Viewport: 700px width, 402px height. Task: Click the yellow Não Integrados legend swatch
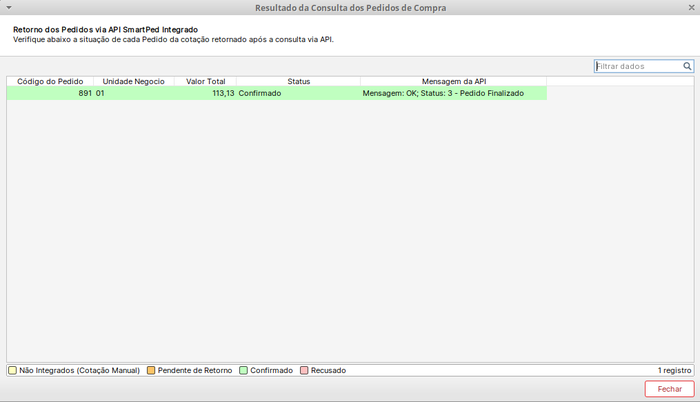tap(12, 370)
